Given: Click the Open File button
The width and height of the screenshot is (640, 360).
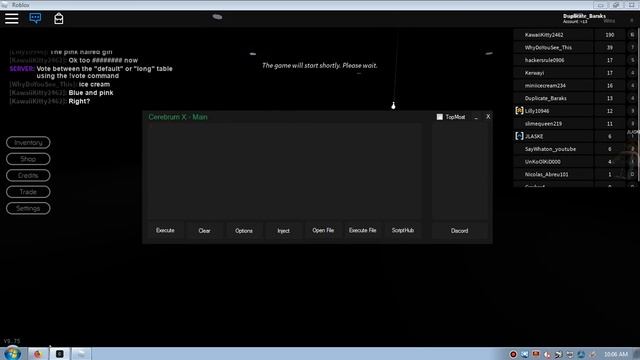Looking at the screenshot, I should click(323, 231).
